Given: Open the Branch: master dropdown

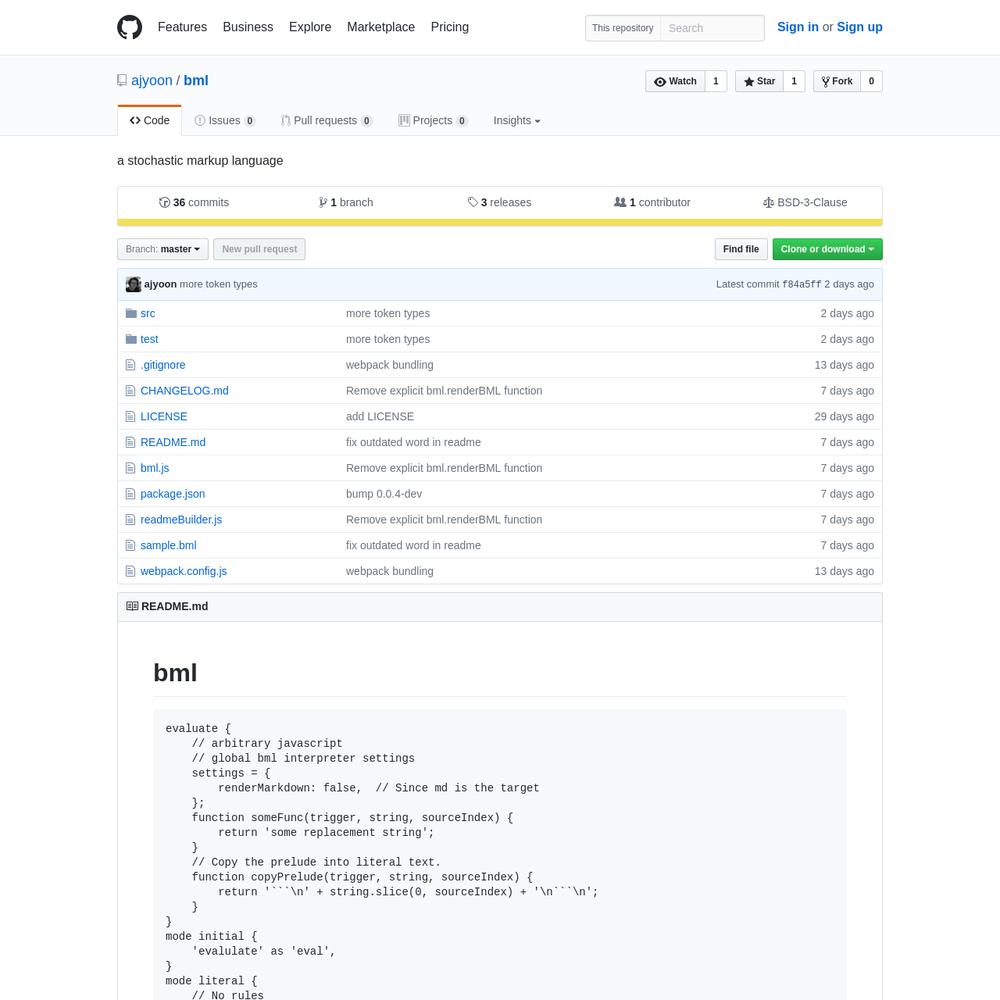Looking at the screenshot, I should coord(163,249).
